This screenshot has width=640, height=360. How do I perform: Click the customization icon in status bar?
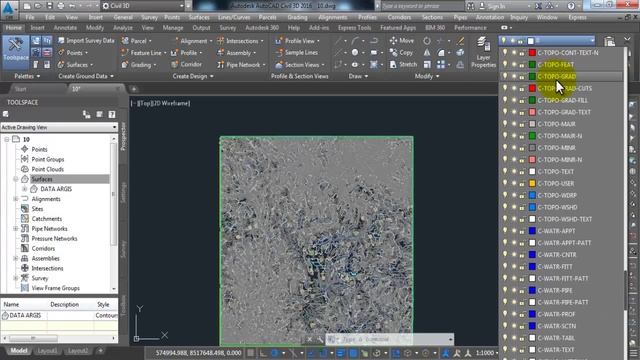633,353
